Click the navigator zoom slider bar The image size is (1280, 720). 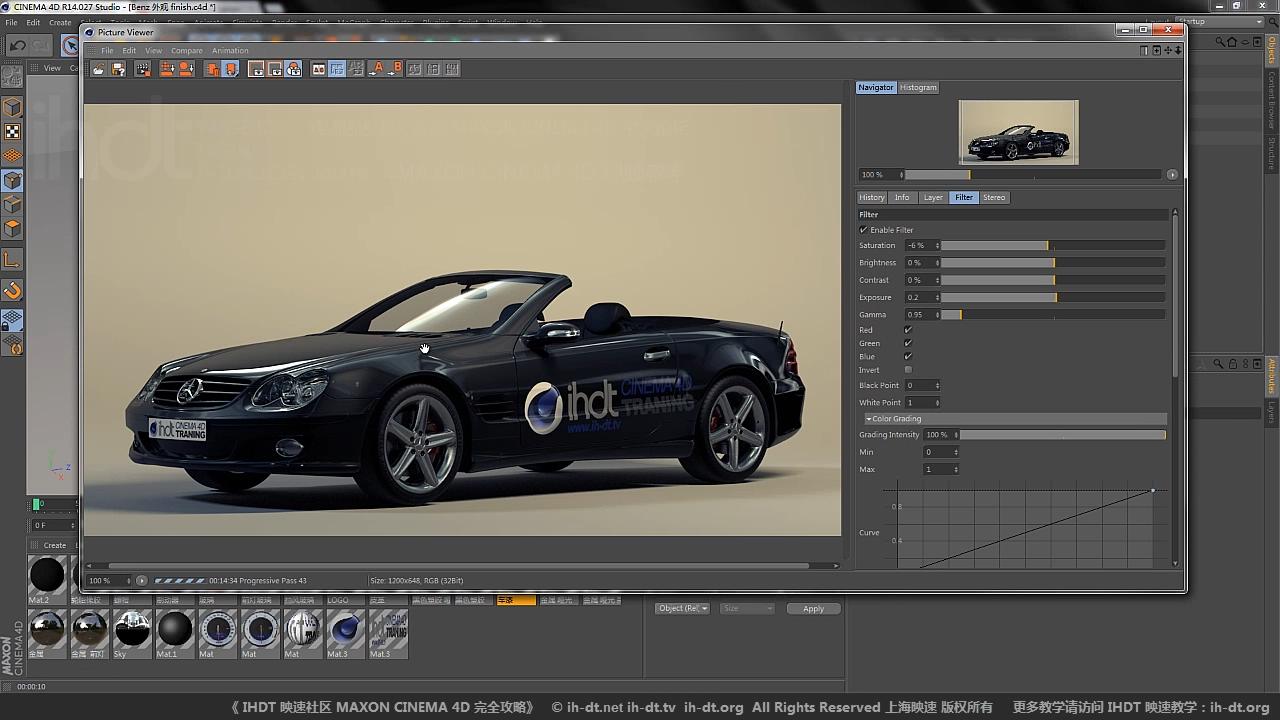tap(1035, 174)
